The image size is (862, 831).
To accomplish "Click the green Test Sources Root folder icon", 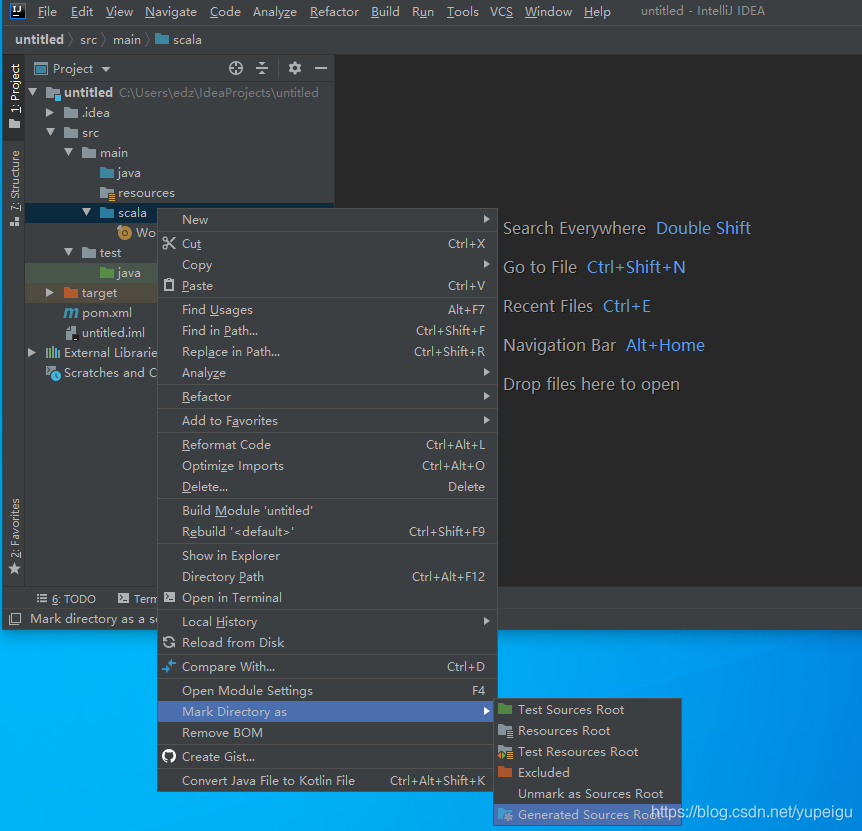I will click(505, 709).
